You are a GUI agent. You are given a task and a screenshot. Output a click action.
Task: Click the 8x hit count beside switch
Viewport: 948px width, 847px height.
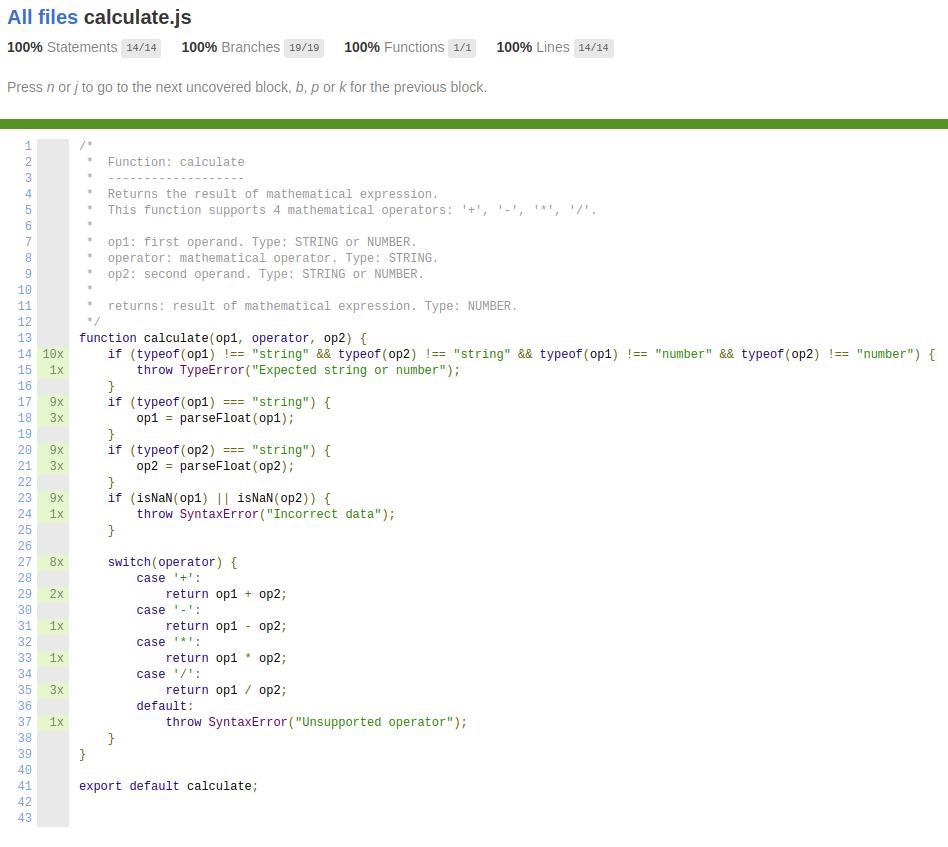click(x=53, y=562)
